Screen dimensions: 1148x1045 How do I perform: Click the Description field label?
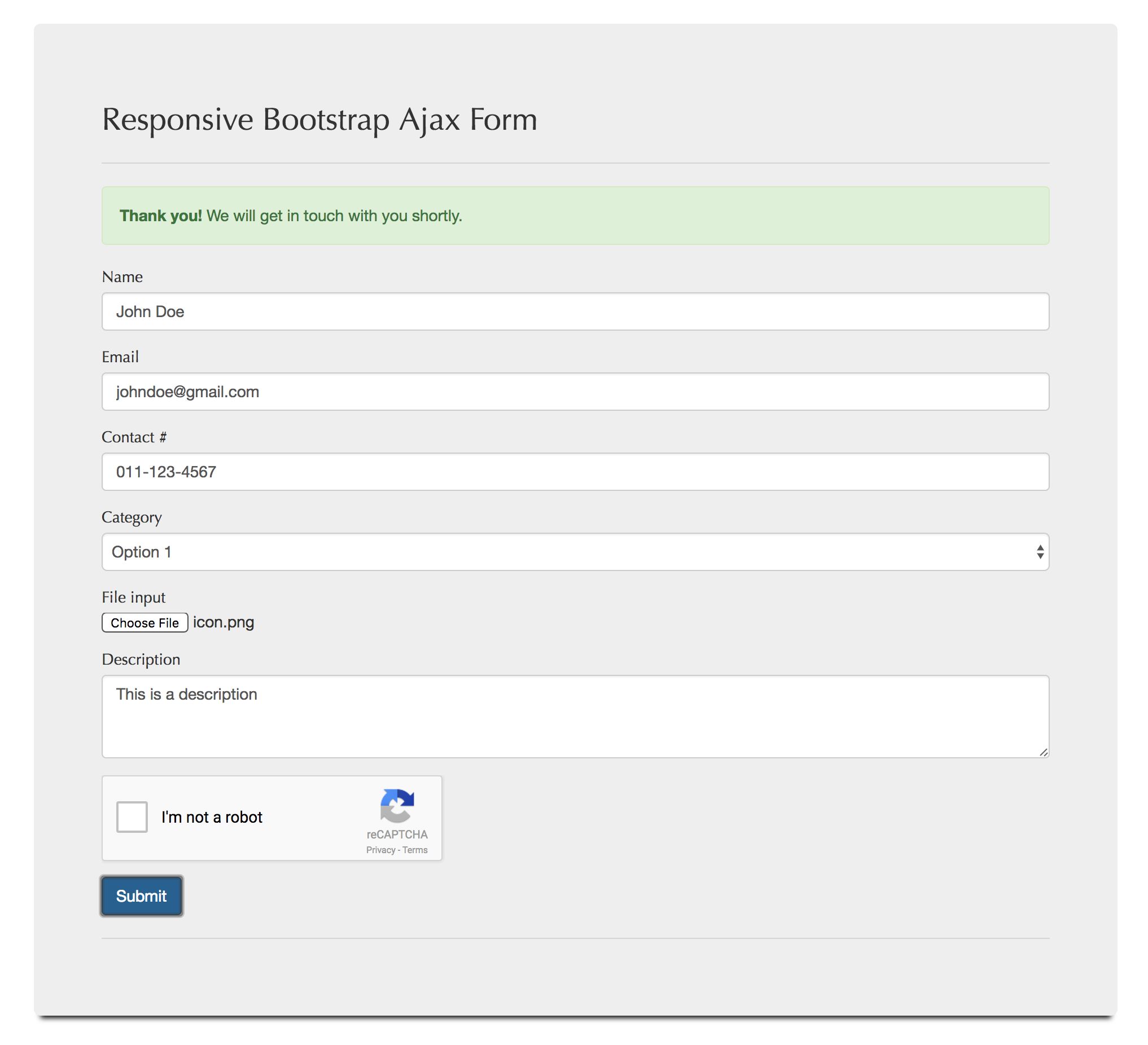141,659
